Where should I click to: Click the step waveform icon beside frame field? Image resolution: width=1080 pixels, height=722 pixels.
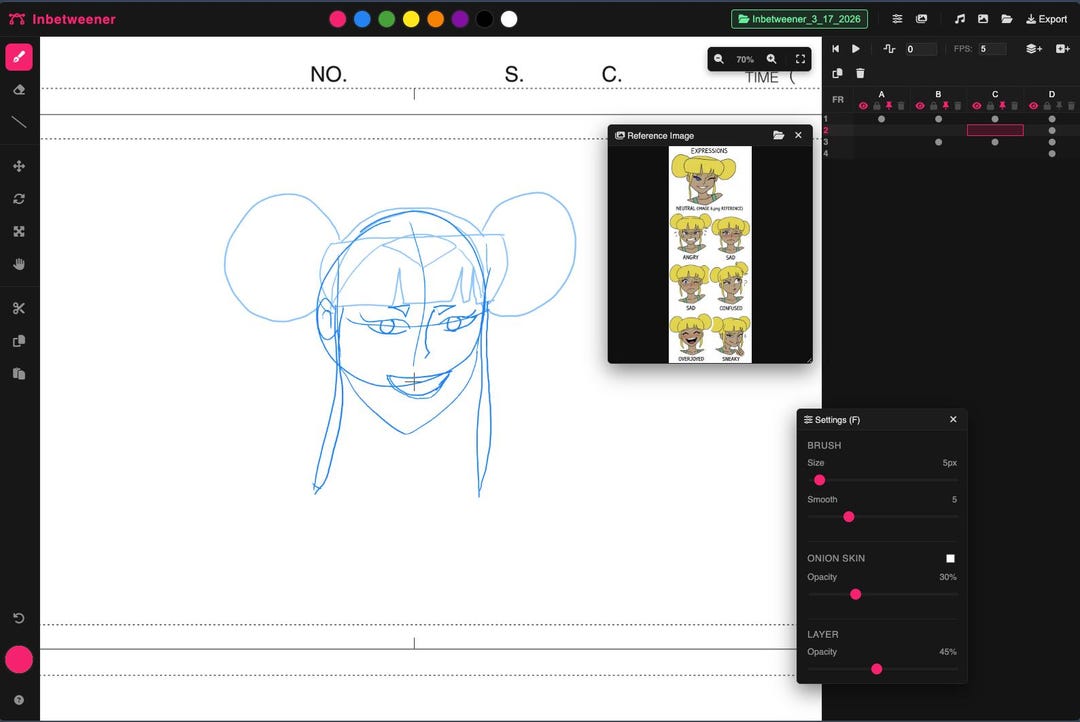click(889, 49)
